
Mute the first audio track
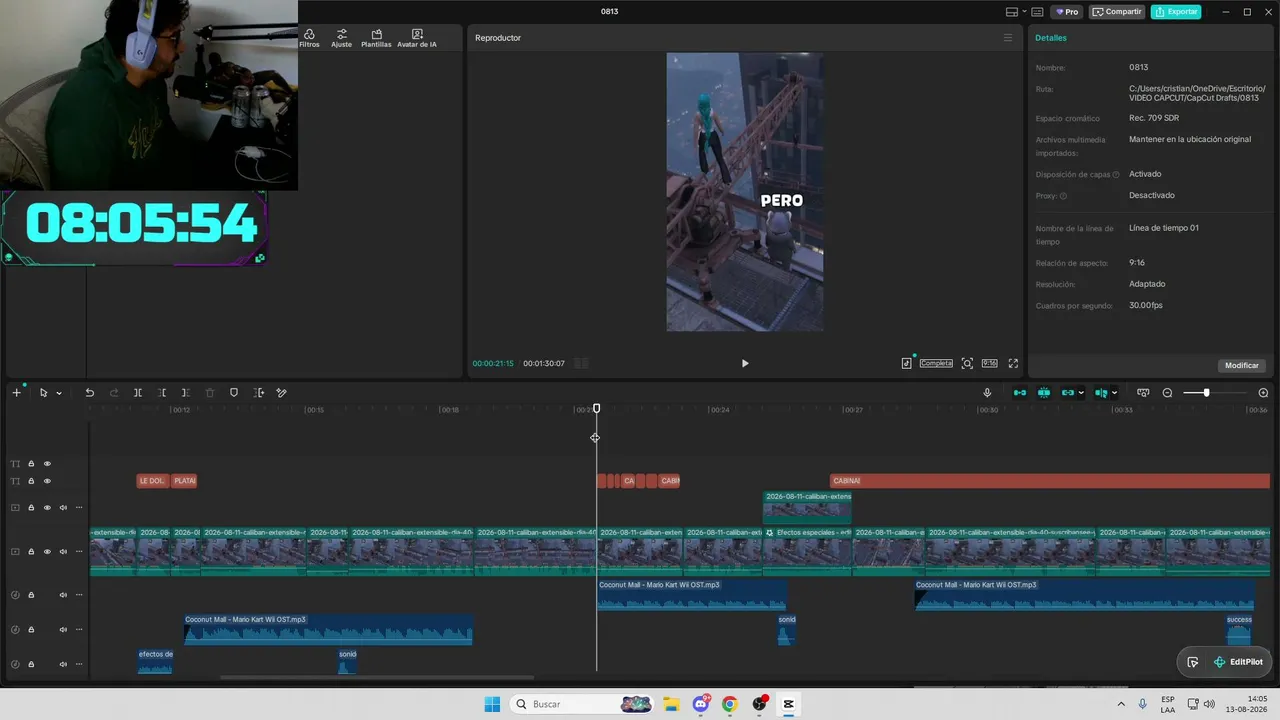coord(63,595)
